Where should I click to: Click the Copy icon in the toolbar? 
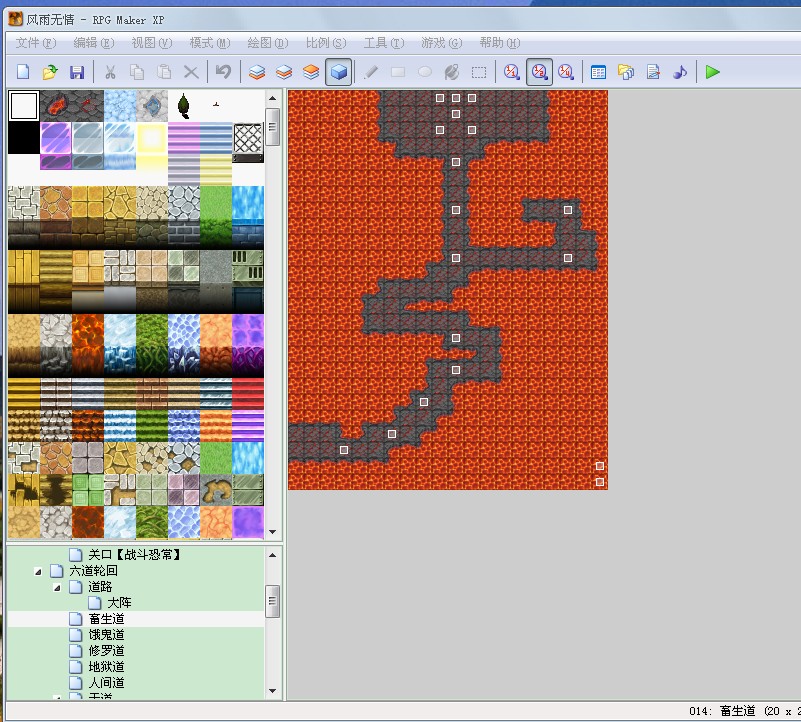coord(137,72)
